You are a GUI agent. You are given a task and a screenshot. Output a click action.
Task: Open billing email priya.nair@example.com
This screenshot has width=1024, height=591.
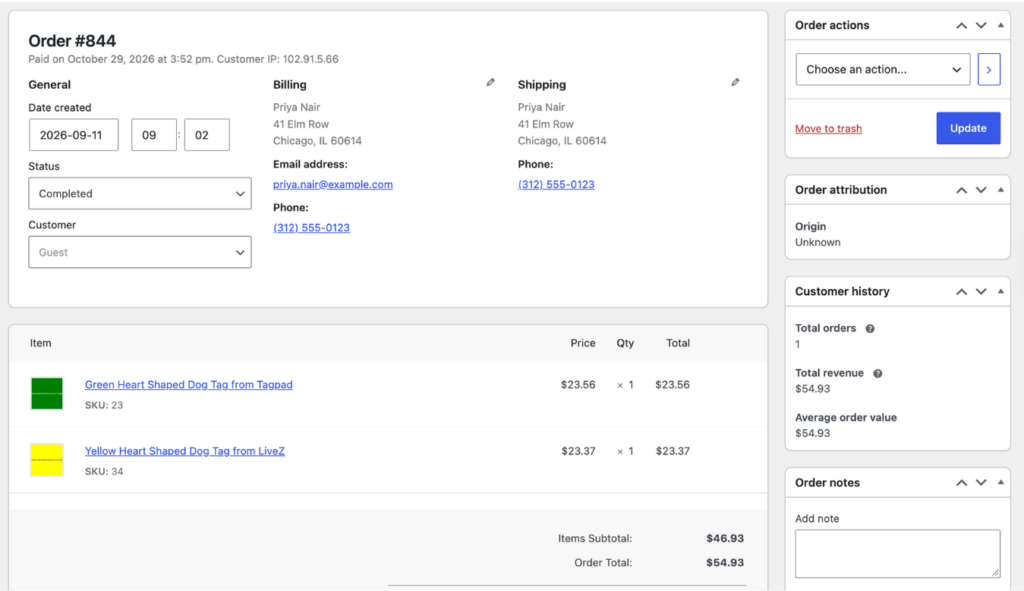click(333, 184)
